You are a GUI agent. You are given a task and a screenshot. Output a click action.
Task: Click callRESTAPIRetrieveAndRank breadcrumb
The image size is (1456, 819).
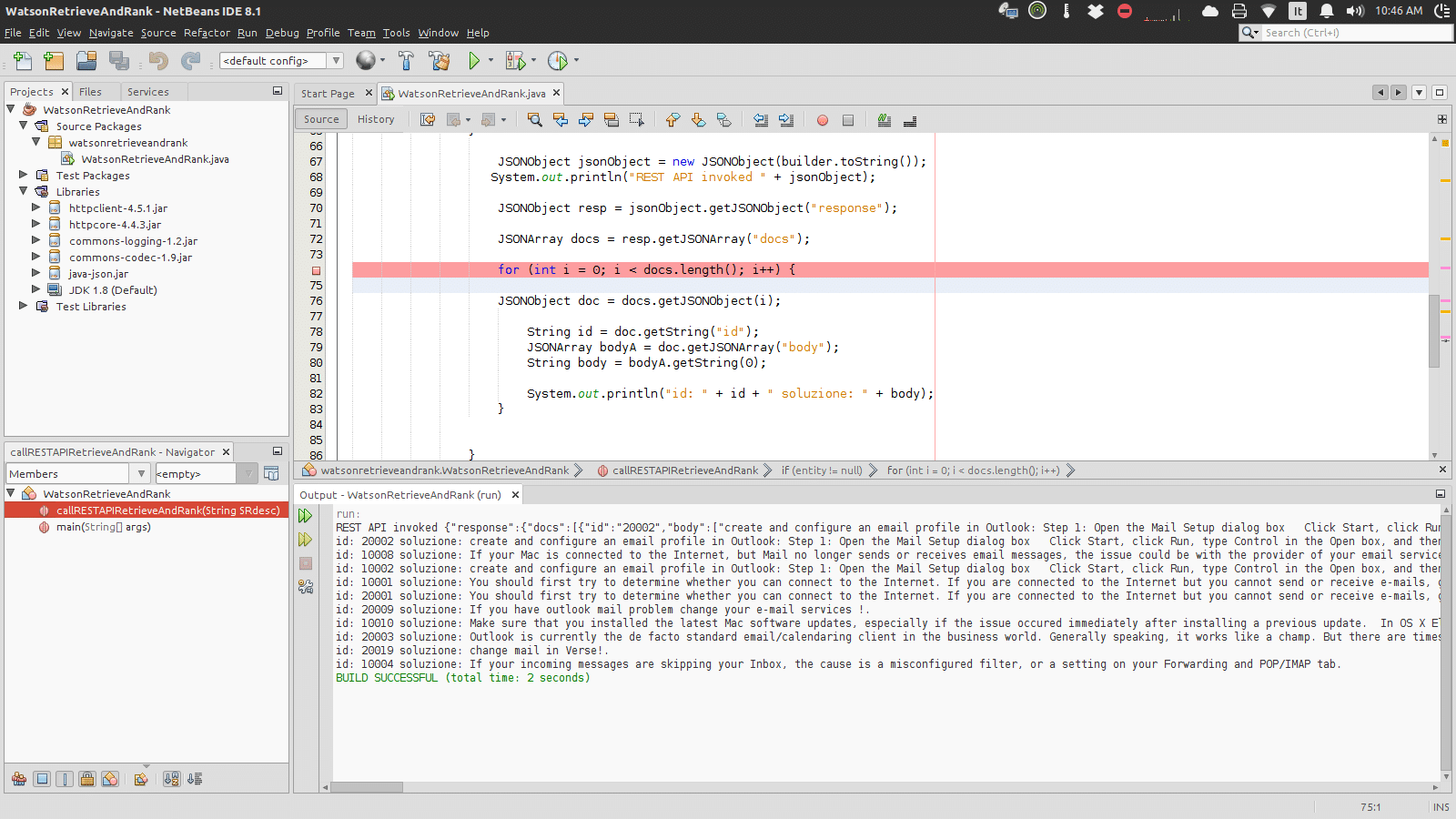(x=685, y=470)
